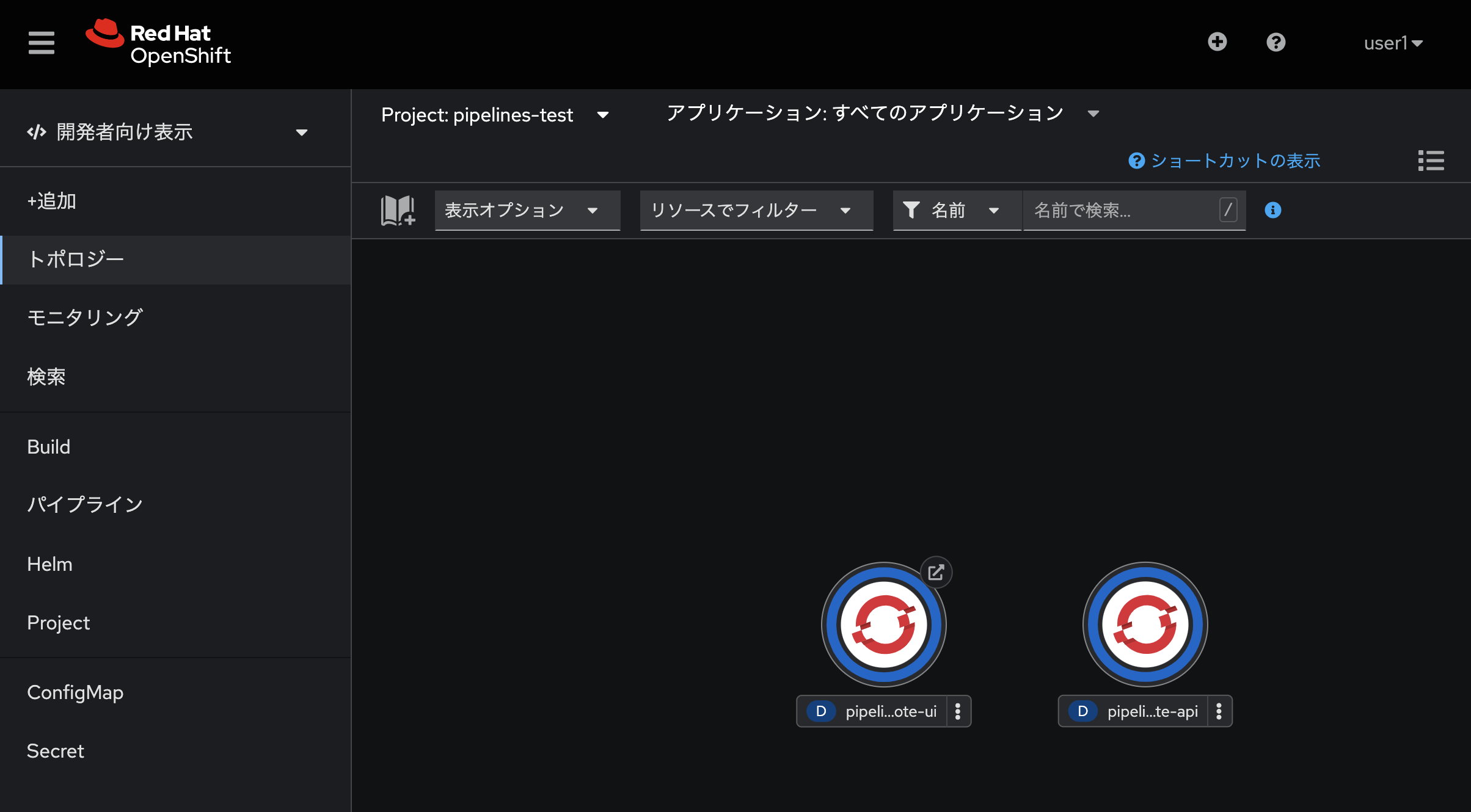Click the funnel filter icon
The width and height of the screenshot is (1471, 812).
tap(911, 211)
